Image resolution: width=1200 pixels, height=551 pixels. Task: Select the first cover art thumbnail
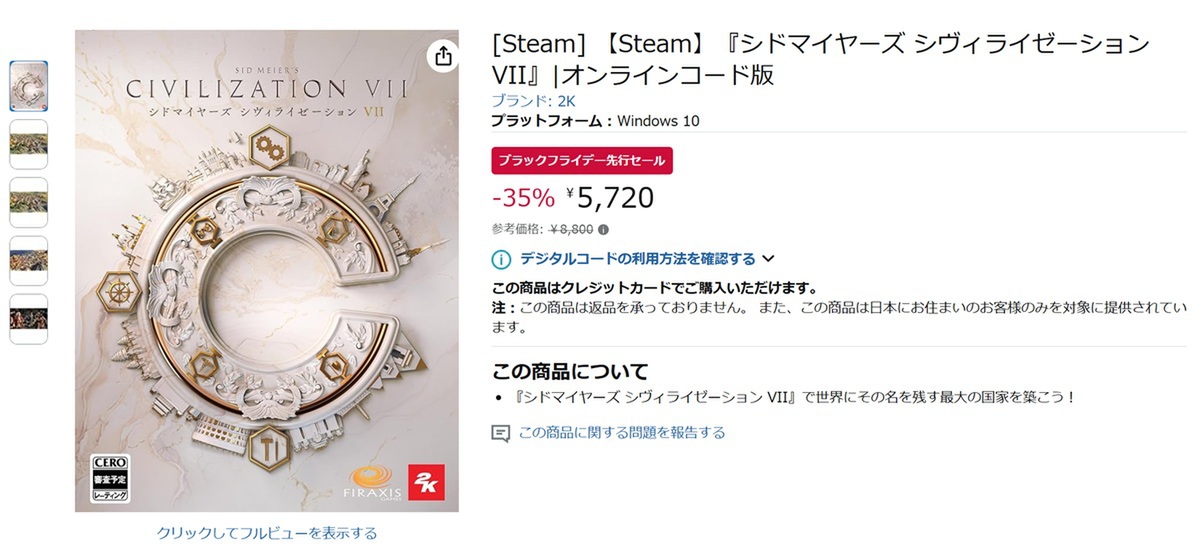(29, 86)
